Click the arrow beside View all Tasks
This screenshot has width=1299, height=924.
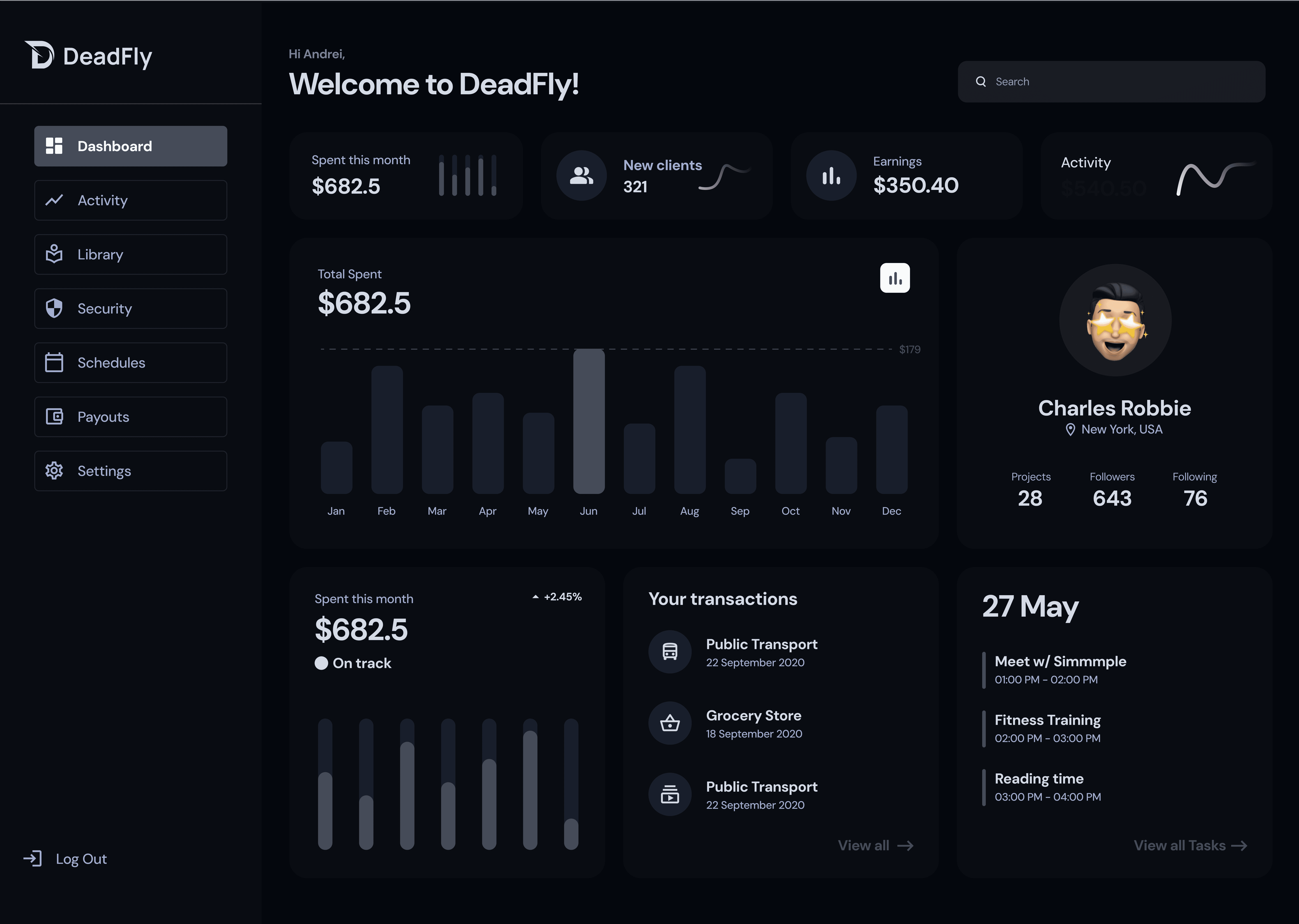[x=1239, y=846]
